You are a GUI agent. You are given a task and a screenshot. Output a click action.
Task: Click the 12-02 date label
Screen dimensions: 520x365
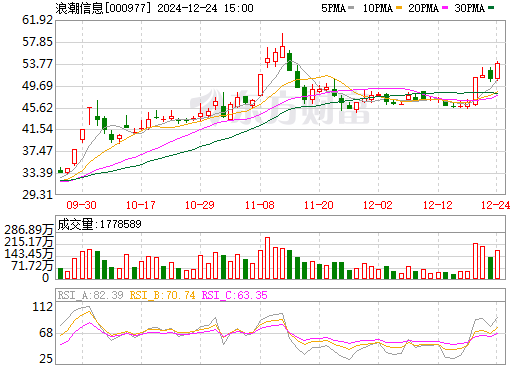(378, 205)
